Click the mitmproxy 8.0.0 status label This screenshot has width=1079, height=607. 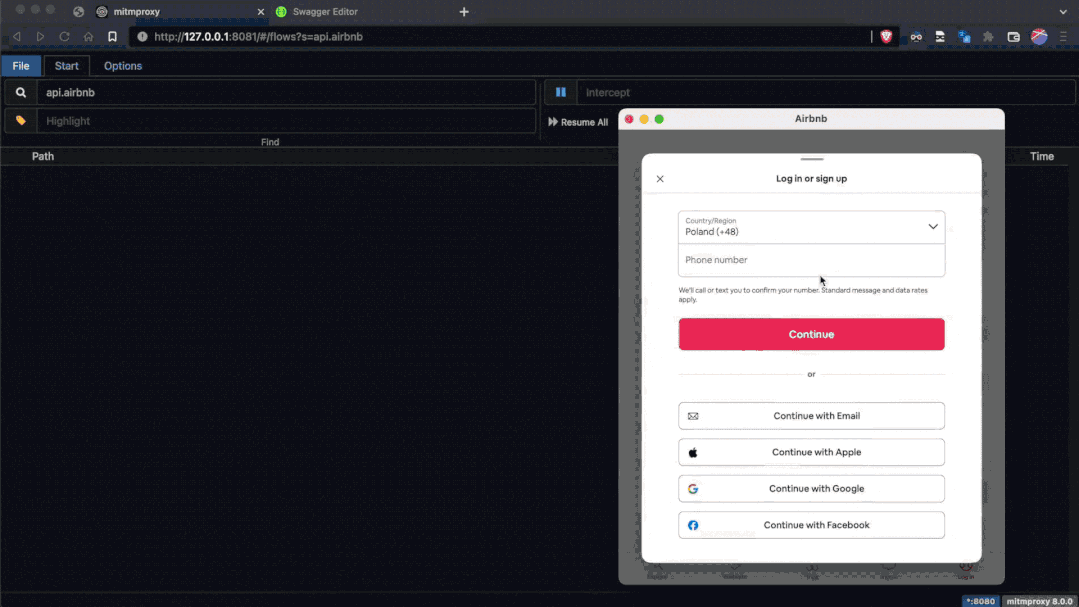click(x=1039, y=601)
